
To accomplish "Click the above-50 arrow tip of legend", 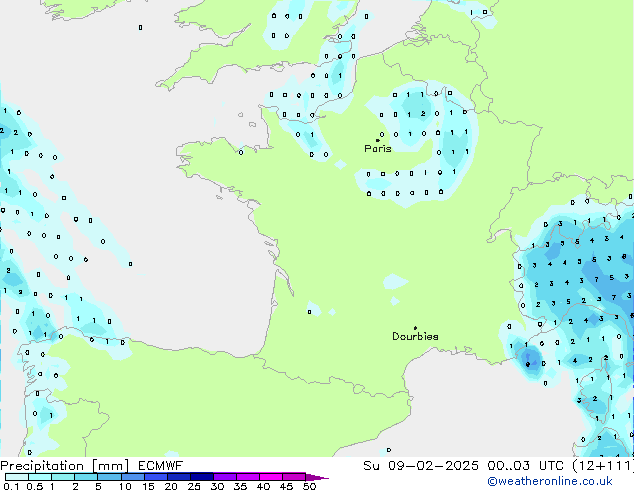I will point(317,477).
